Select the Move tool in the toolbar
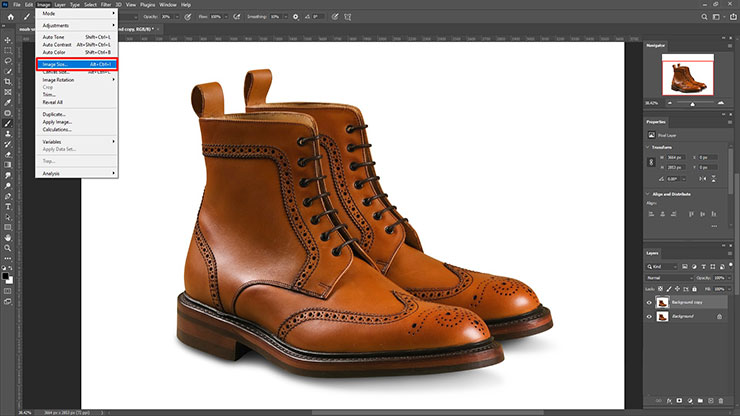The height and width of the screenshot is (416, 740). (8, 38)
